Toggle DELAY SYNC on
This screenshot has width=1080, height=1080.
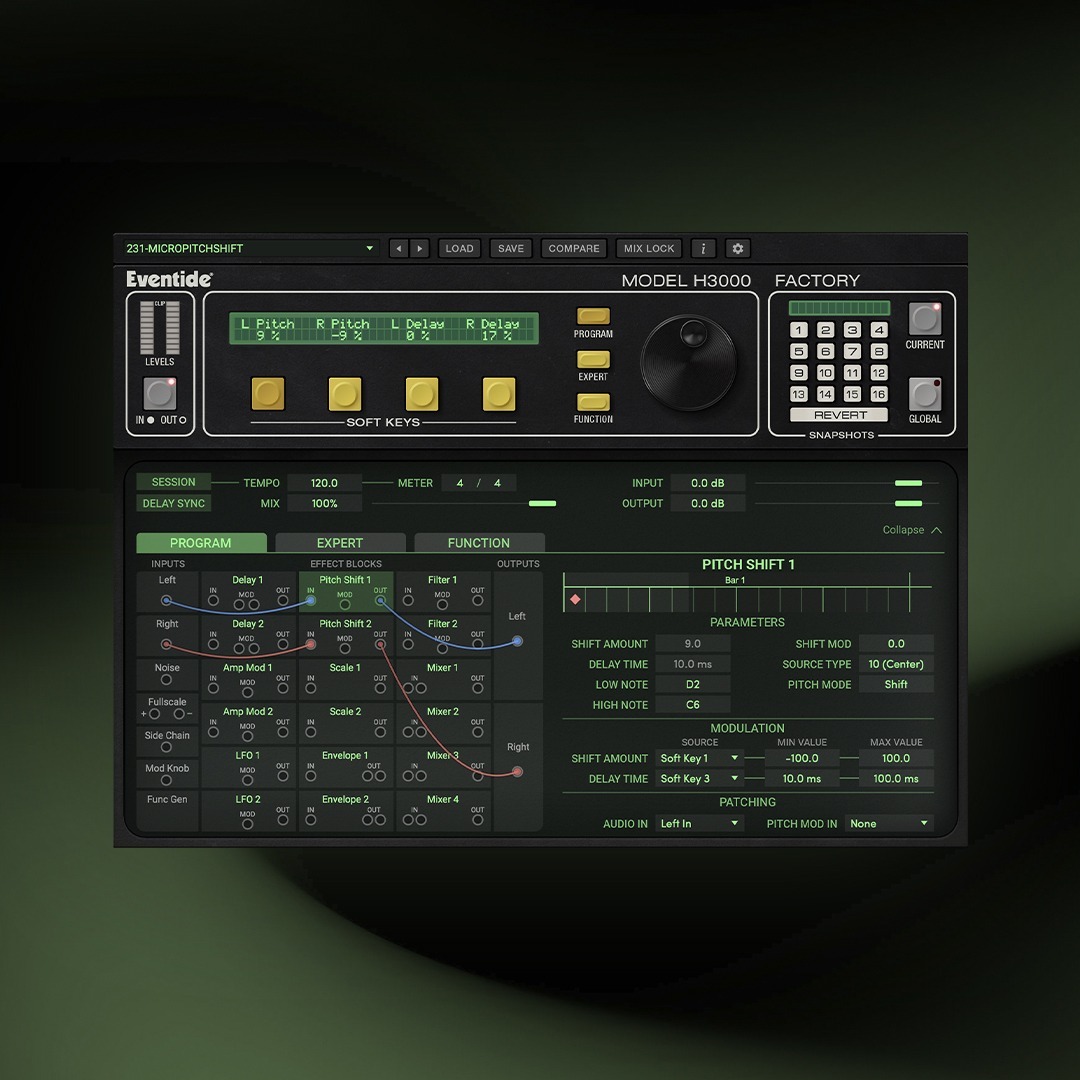coord(173,503)
